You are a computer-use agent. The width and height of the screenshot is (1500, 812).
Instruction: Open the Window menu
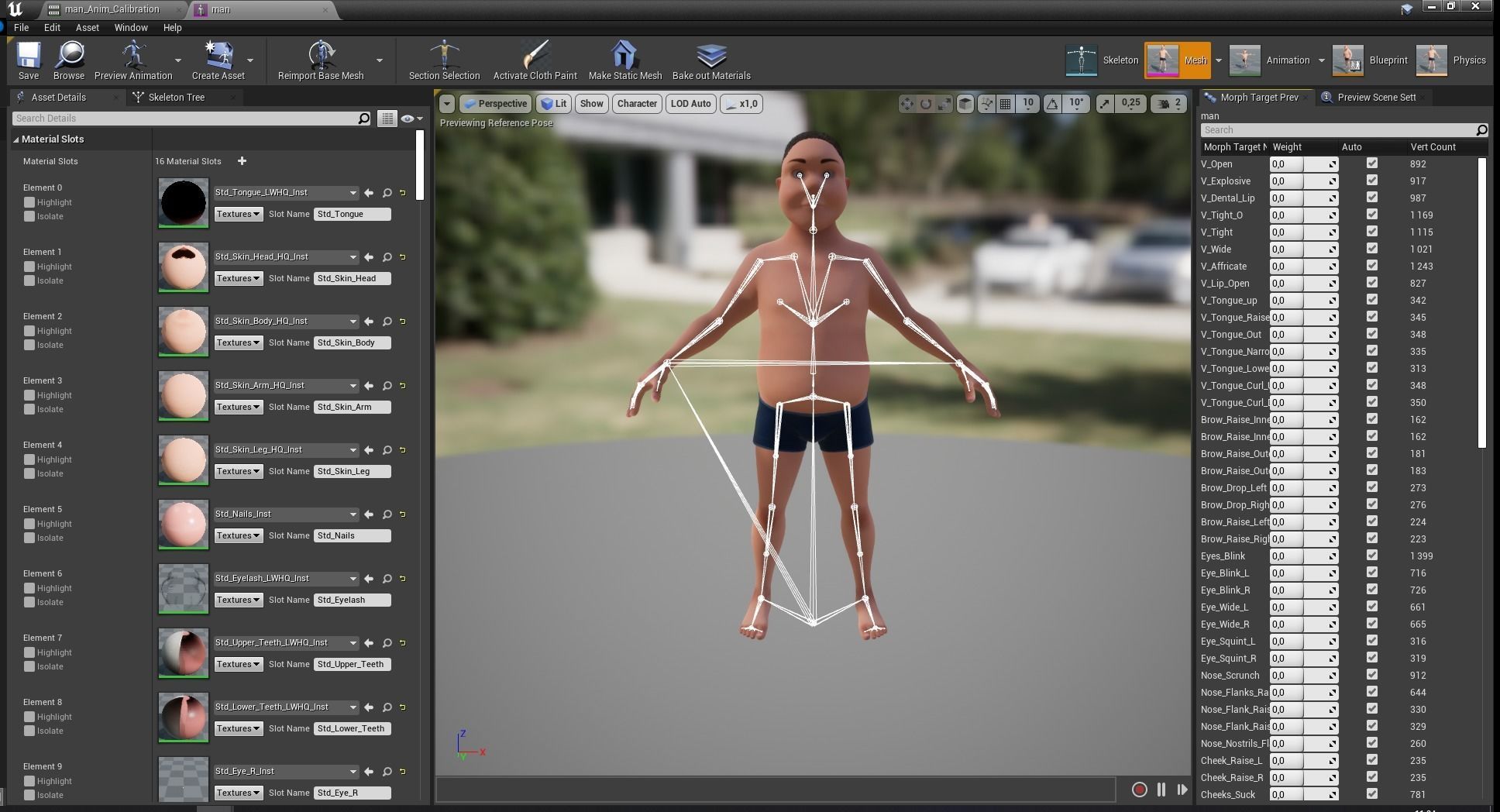[x=131, y=27]
